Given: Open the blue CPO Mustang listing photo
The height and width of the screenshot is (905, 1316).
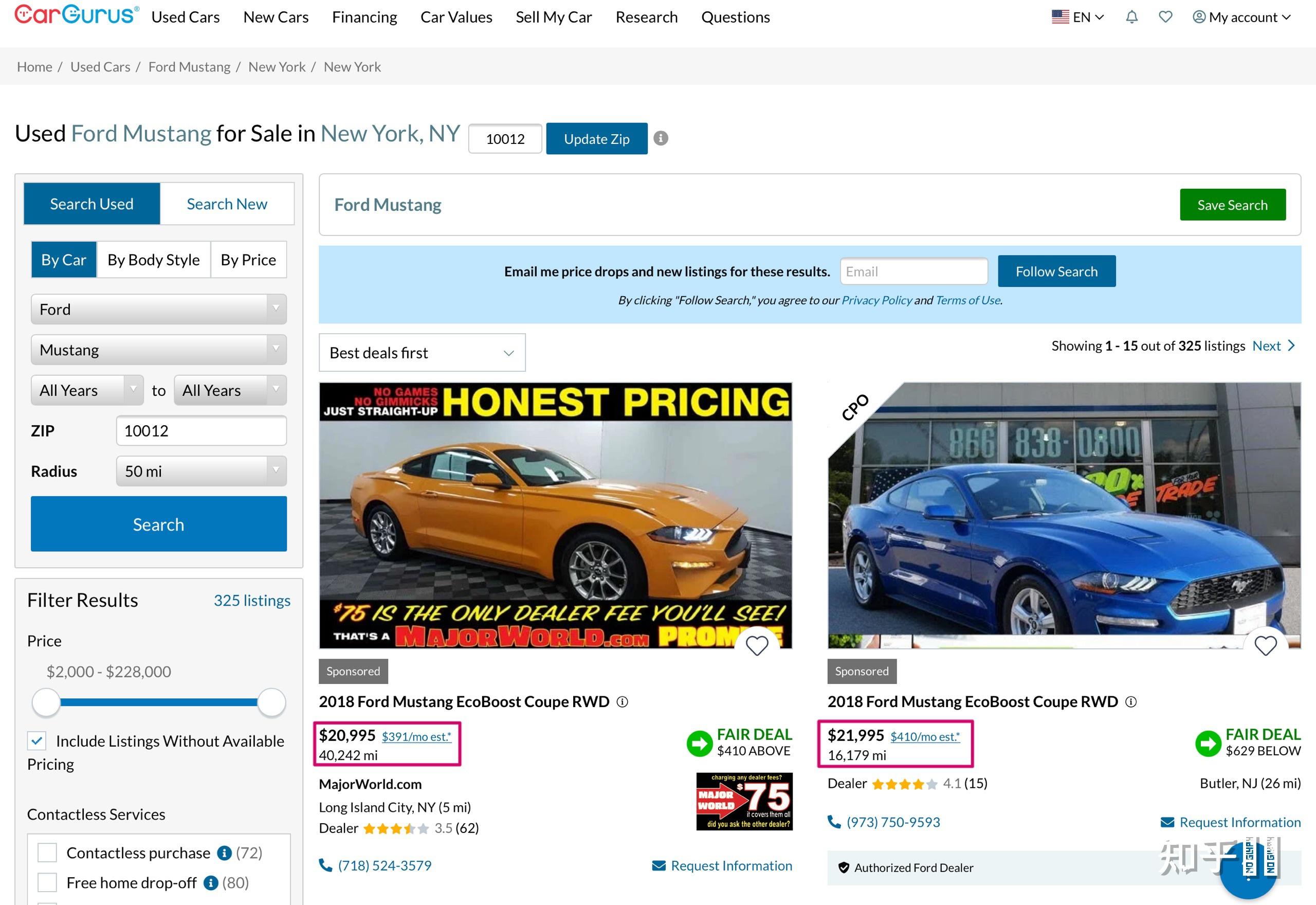Looking at the screenshot, I should pyautogui.click(x=1064, y=515).
